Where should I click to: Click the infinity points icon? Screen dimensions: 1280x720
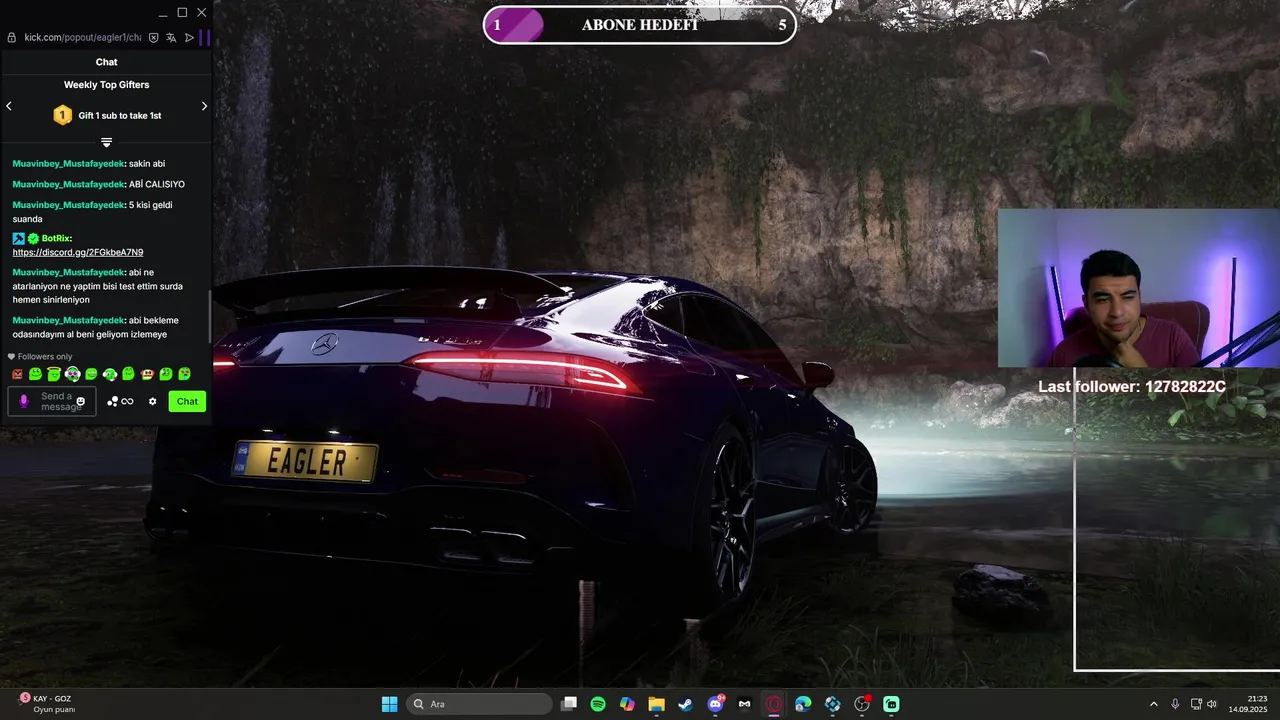coord(127,401)
